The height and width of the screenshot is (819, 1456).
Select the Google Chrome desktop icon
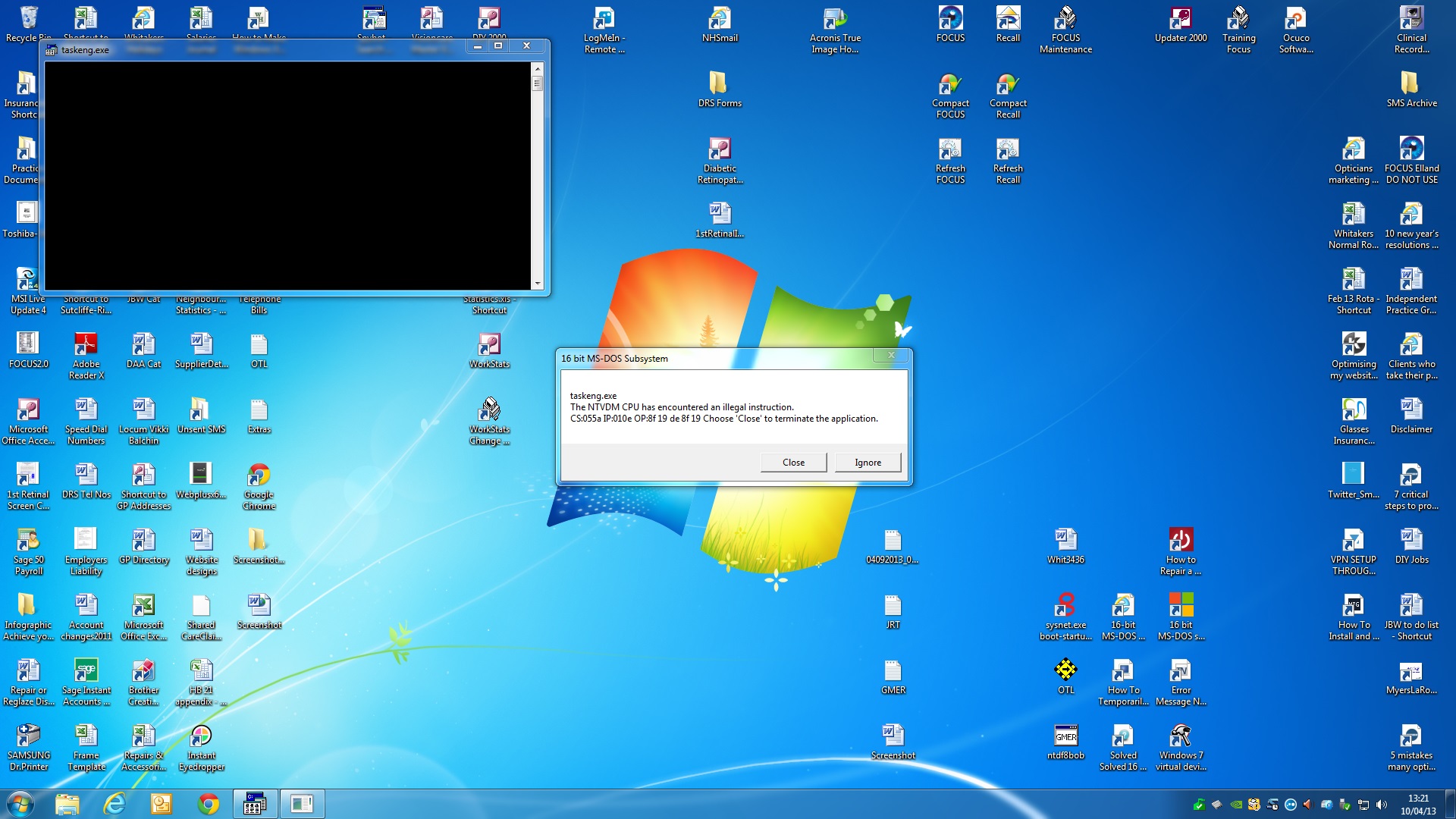coord(259,487)
